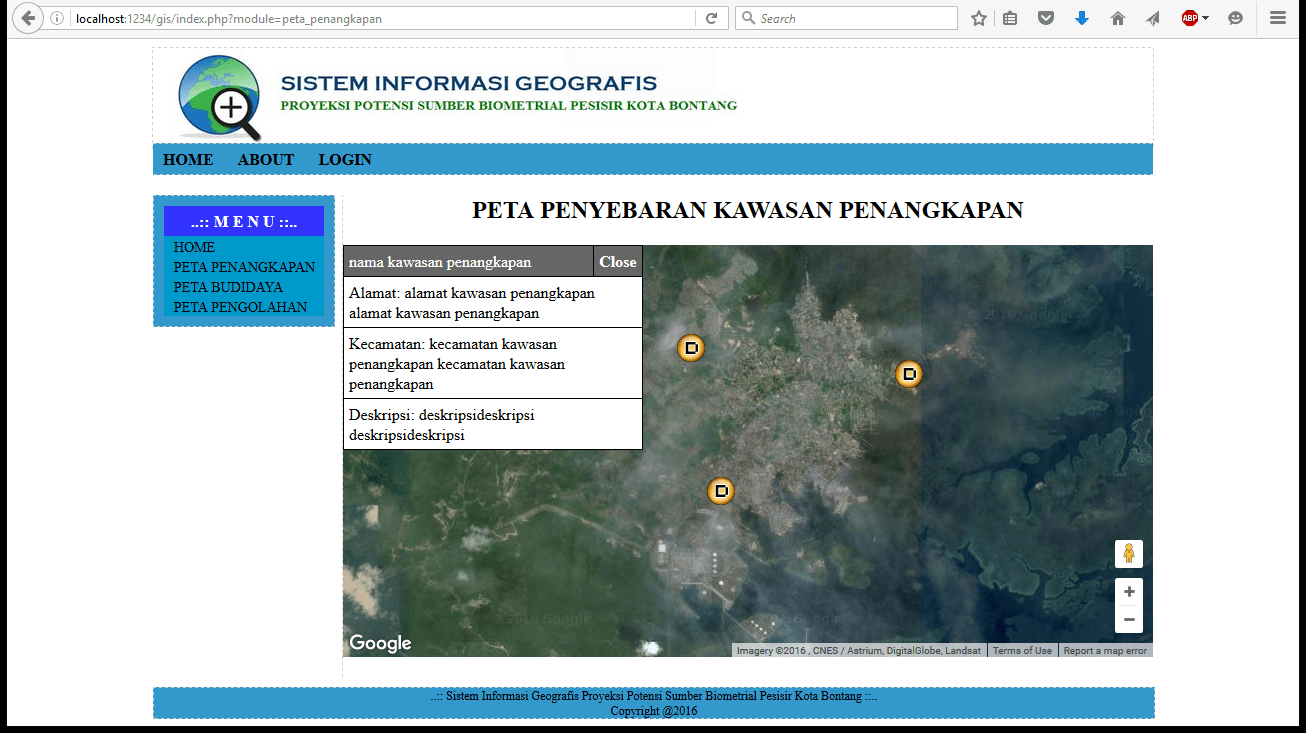The height and width of the screenshot is (735, 1306).
Task: Close the kawasan penangkapan info panel
Action: point(618,262)
